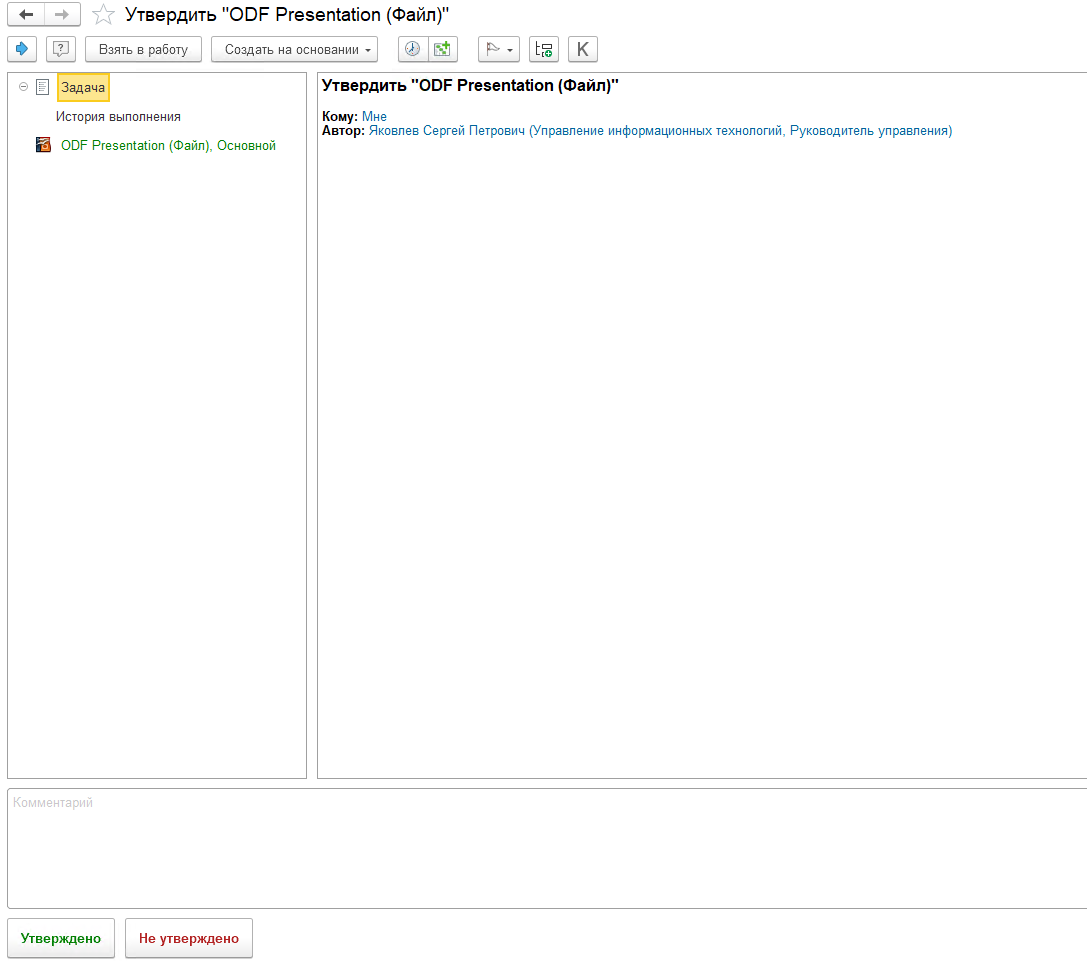Click the blue arrow redirect icon
1087x970 pixels.
[x=22, y=49]
